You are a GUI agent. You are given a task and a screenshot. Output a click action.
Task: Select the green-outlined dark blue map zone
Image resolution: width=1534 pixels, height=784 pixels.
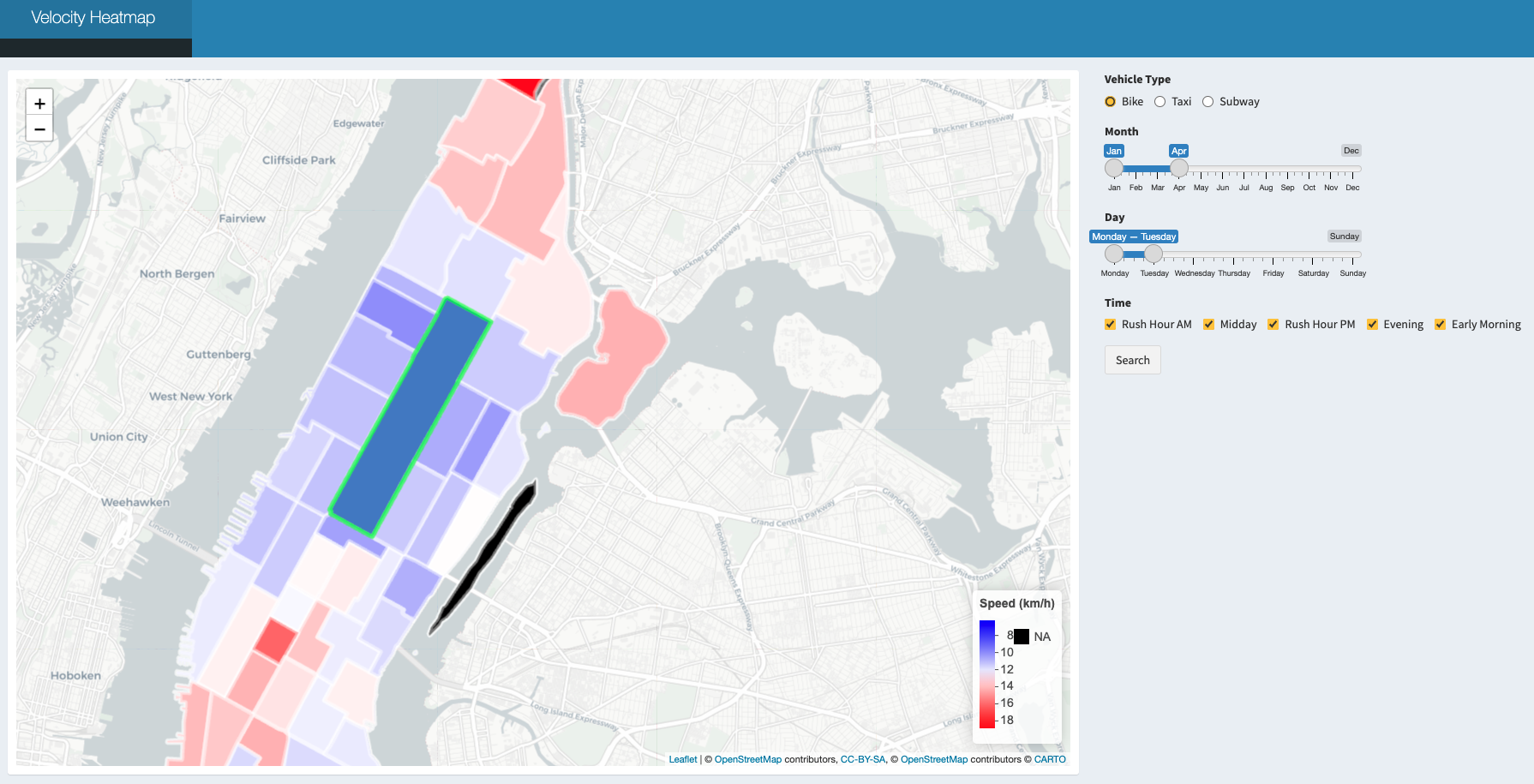coord(410,417)
